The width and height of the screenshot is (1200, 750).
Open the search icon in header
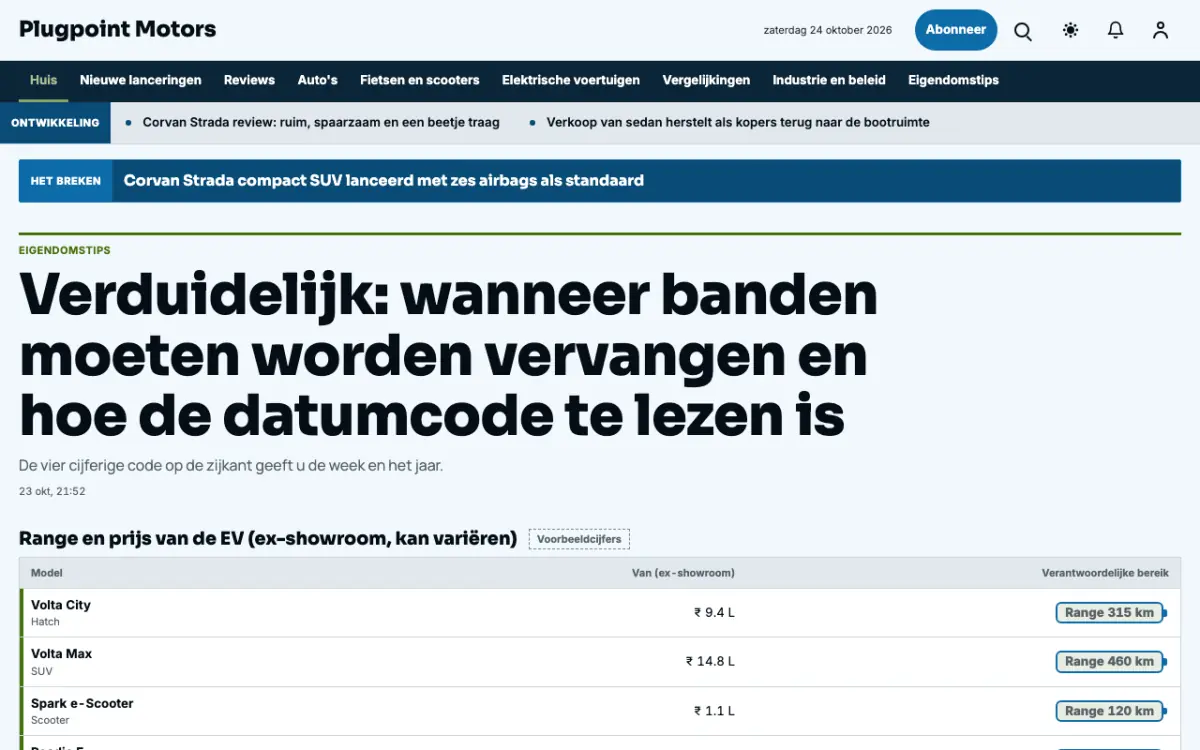pos(1023,31)
